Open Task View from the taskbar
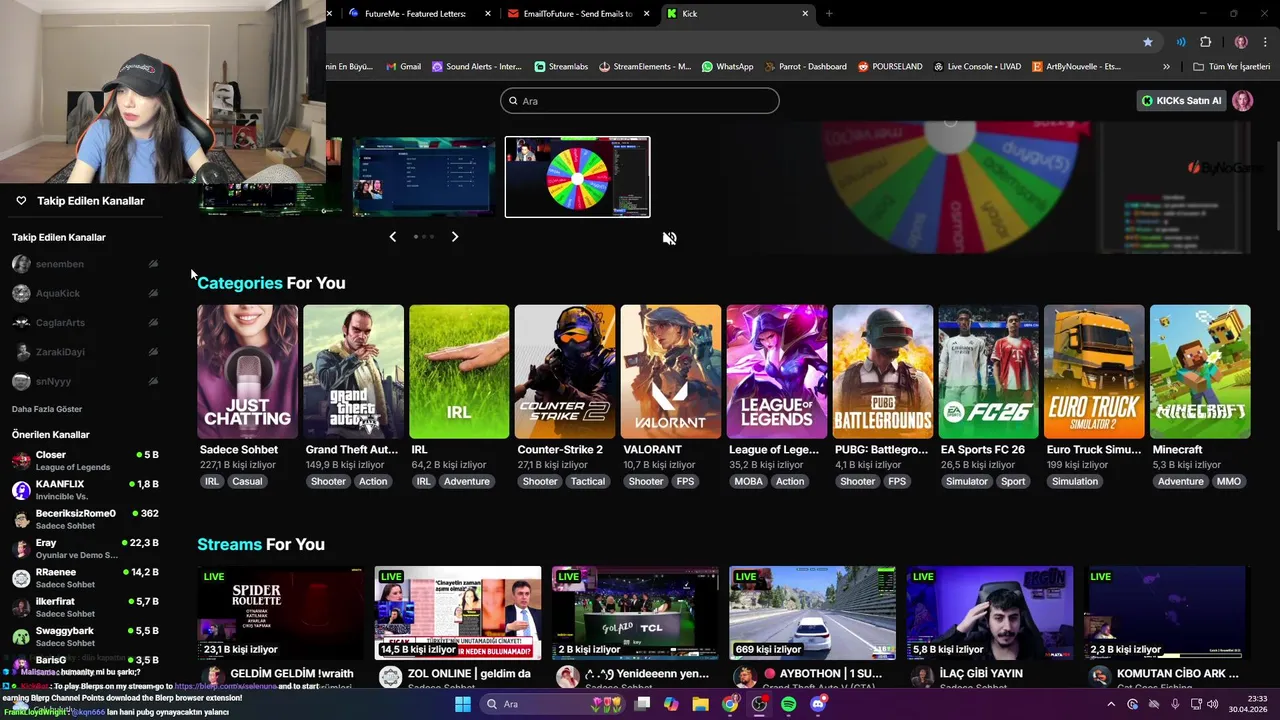The image size is (1280, 720). click(642, 704)
